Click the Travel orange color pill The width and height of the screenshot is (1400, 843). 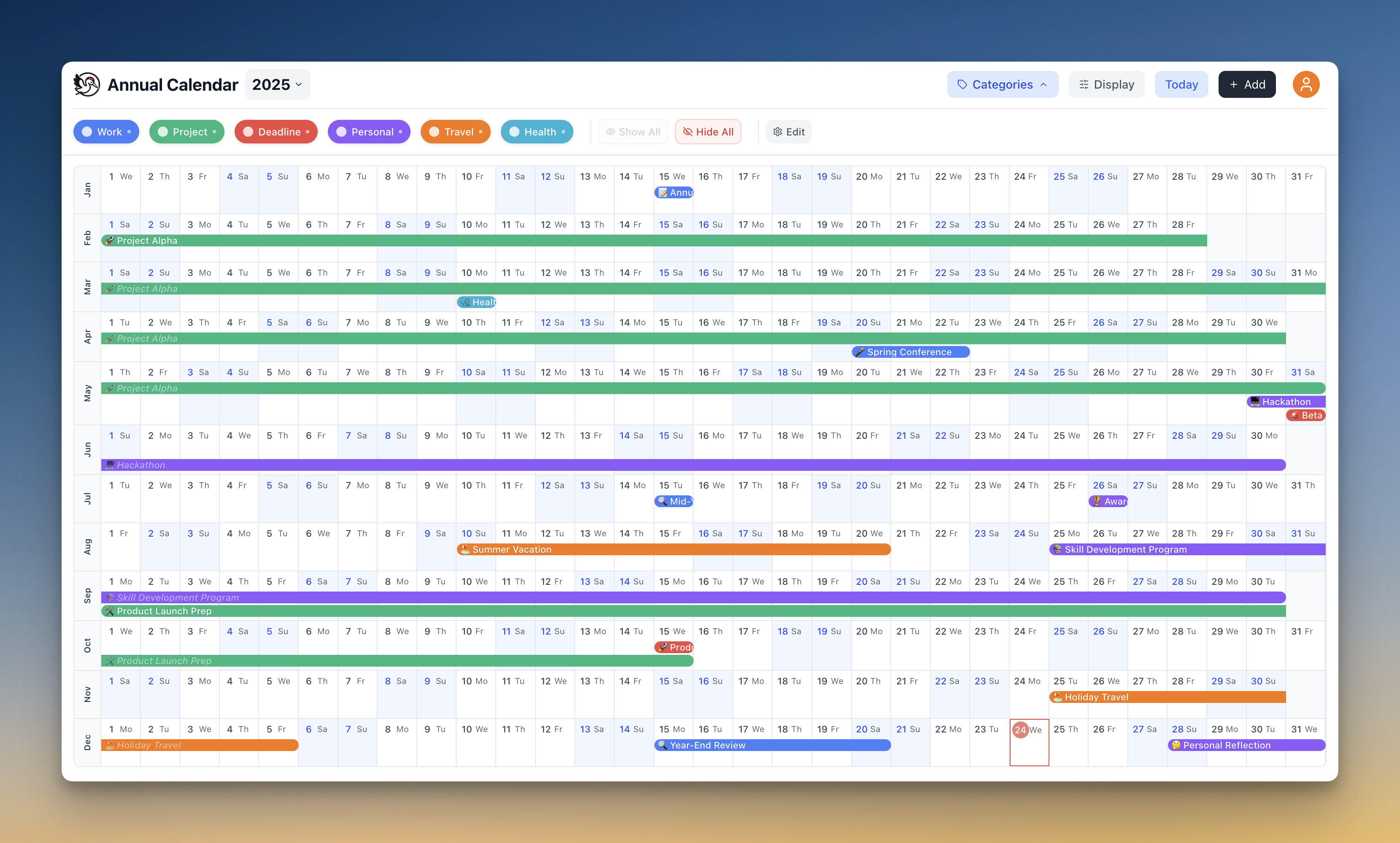(x=456, y=132)
